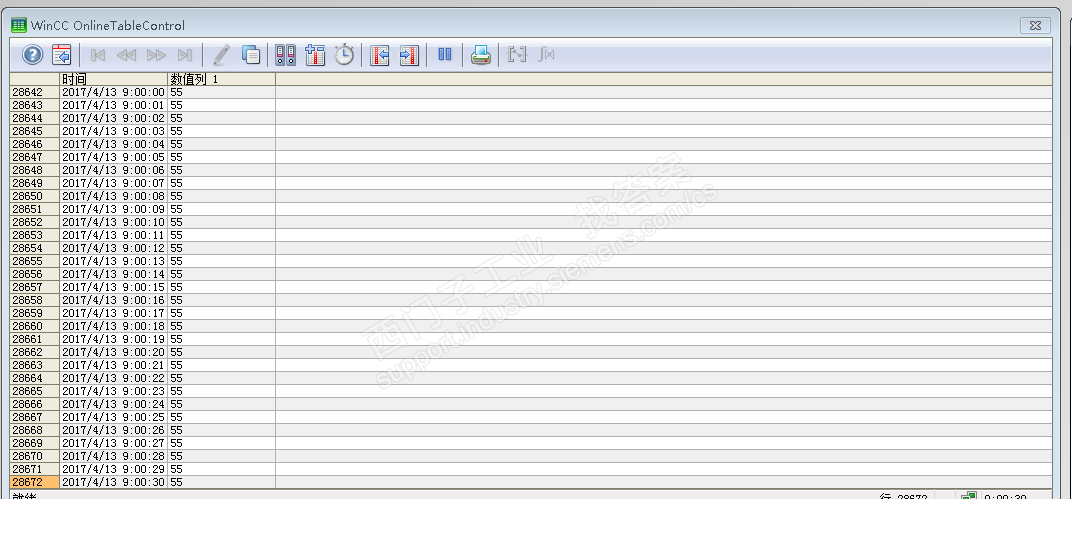Screen dimensions: 1072x540
Task: Go to next data record
Action: pos(156,55)
